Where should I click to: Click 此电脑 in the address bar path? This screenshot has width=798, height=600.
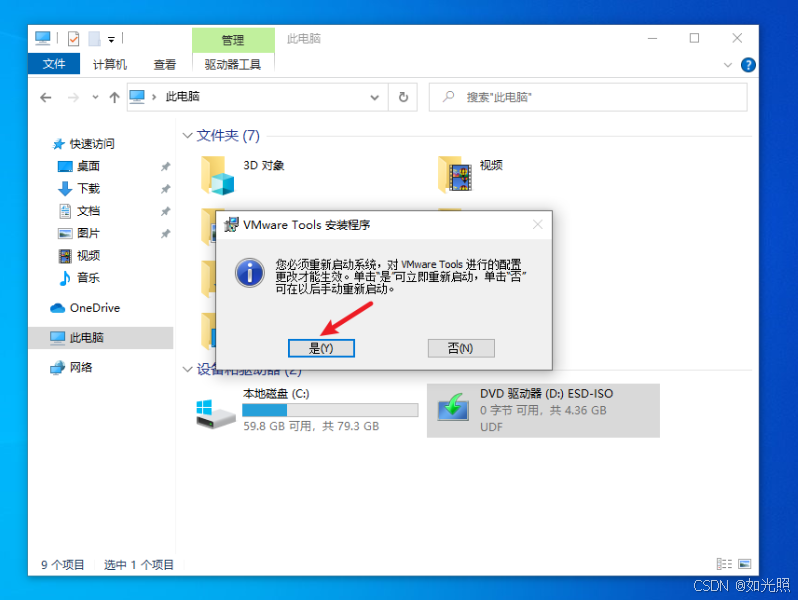(183, 97)
